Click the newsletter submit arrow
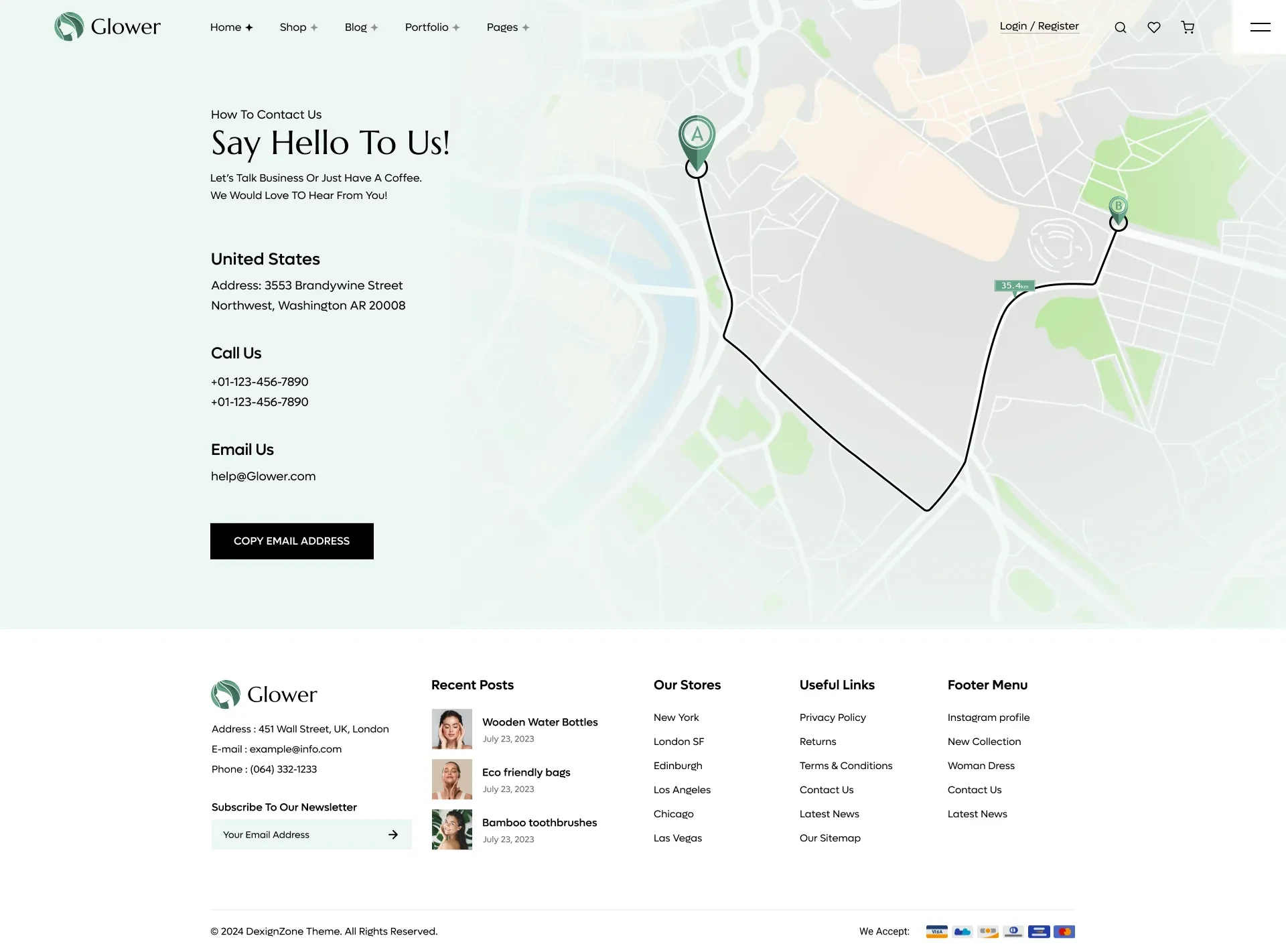Image resolution: width=1286 pixels, height=952 pixels. tap(393, 835)
